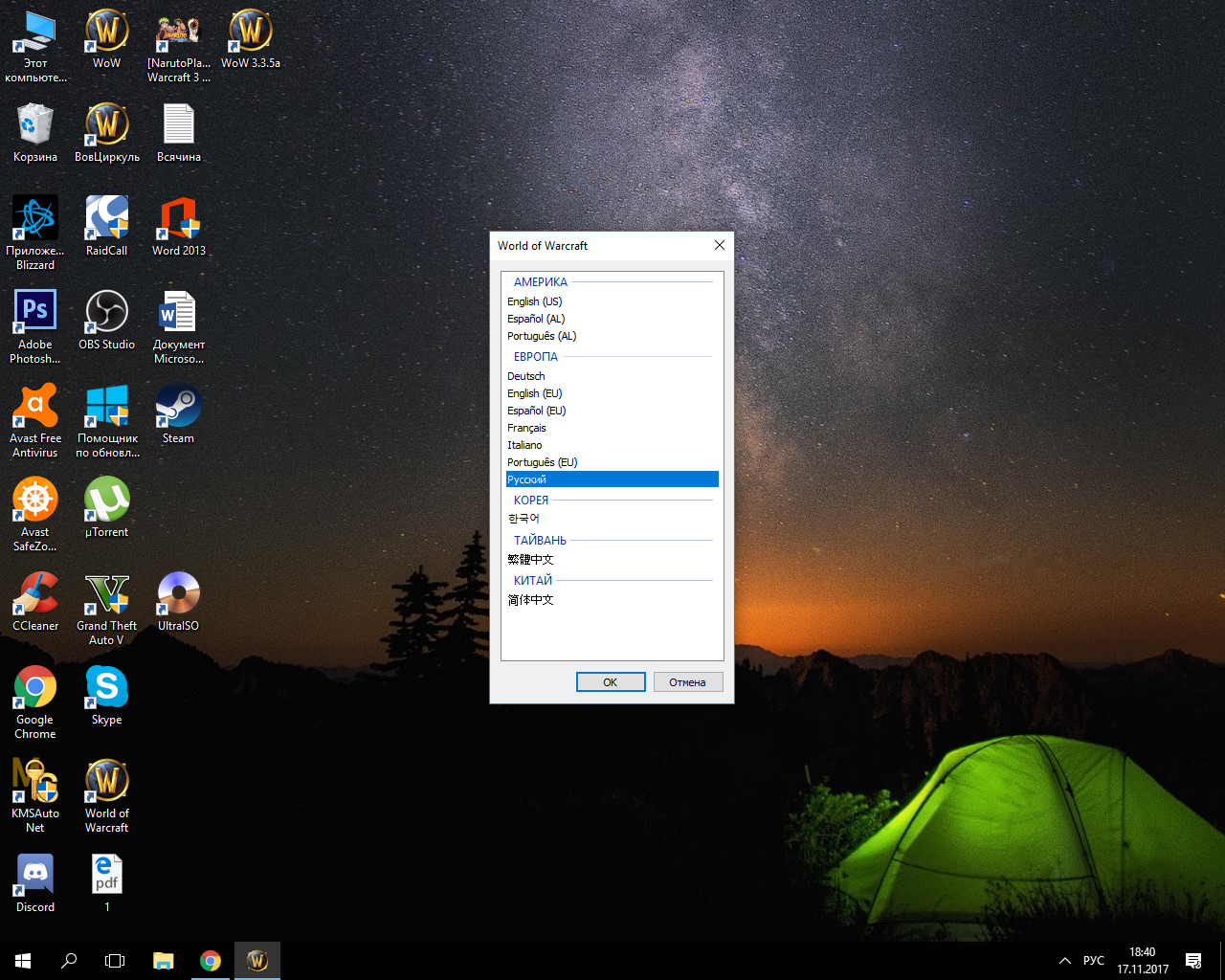
Task: Select Korean language 한국어
Action: click(523, 519)
